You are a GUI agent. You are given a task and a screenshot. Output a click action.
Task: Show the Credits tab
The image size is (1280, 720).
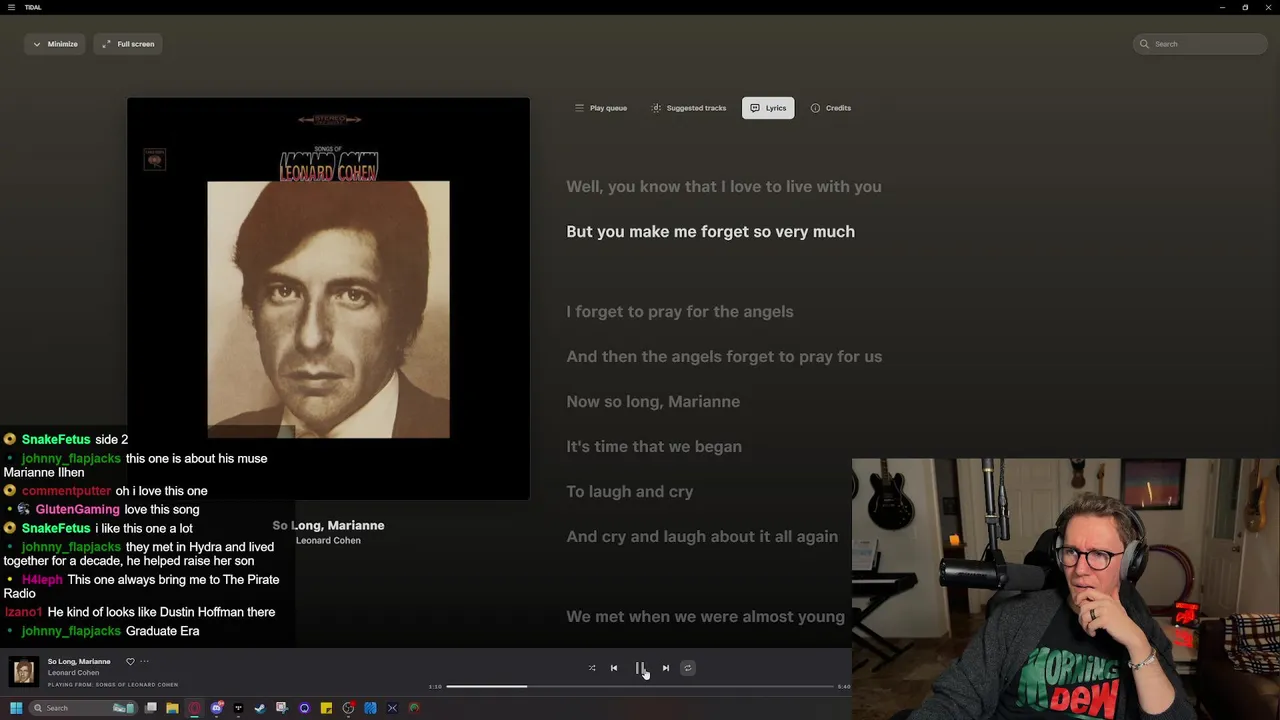[x=831, y=108]
